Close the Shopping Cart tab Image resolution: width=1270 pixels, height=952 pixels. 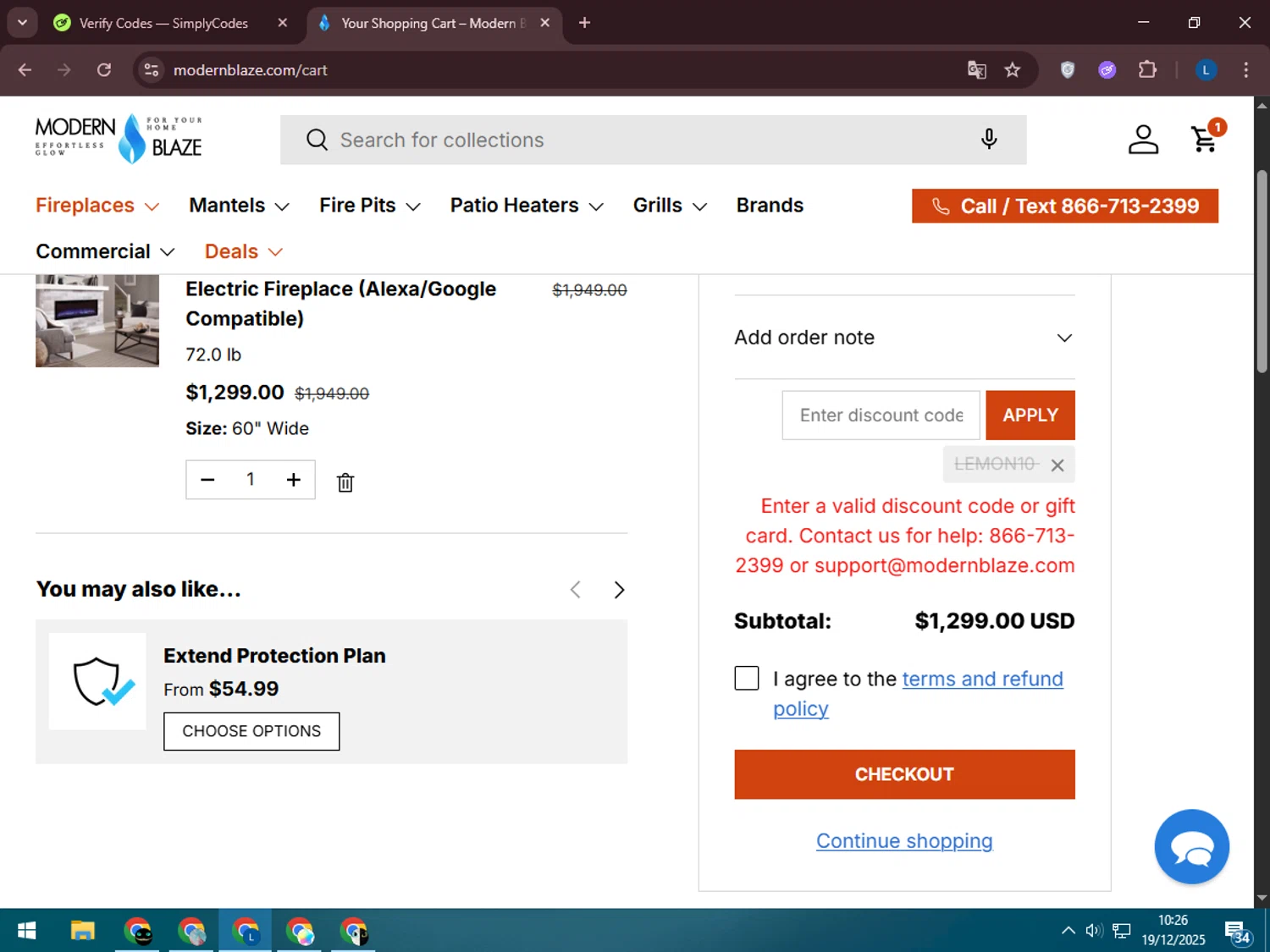(545, 23)
